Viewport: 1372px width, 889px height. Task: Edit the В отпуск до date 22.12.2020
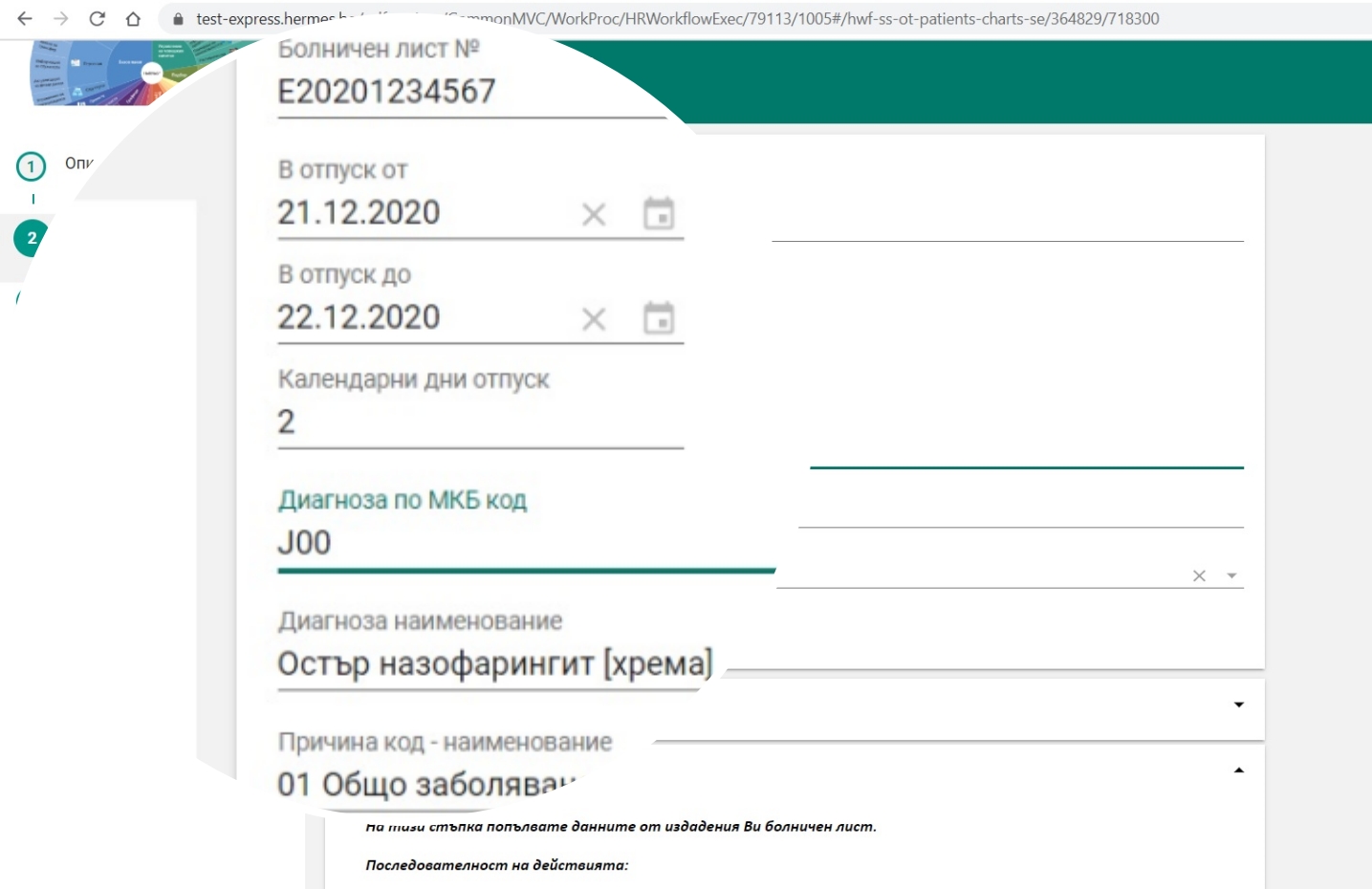pyautogui.click(x=359, y=317)
